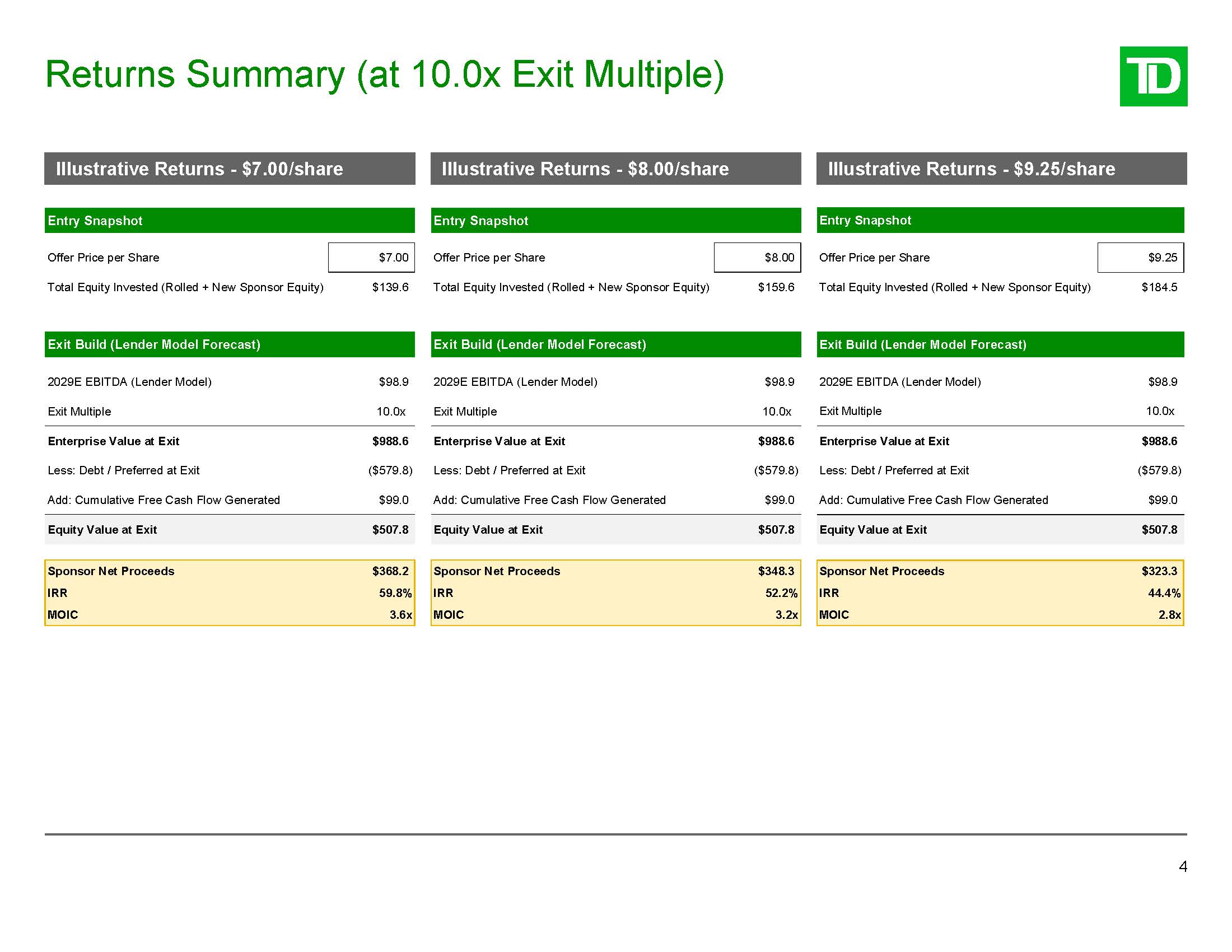This screenshot has width=1232, height=952.
Task: Click Entry Snapshot bar in $7.00 column
Action: pos(230,221)
